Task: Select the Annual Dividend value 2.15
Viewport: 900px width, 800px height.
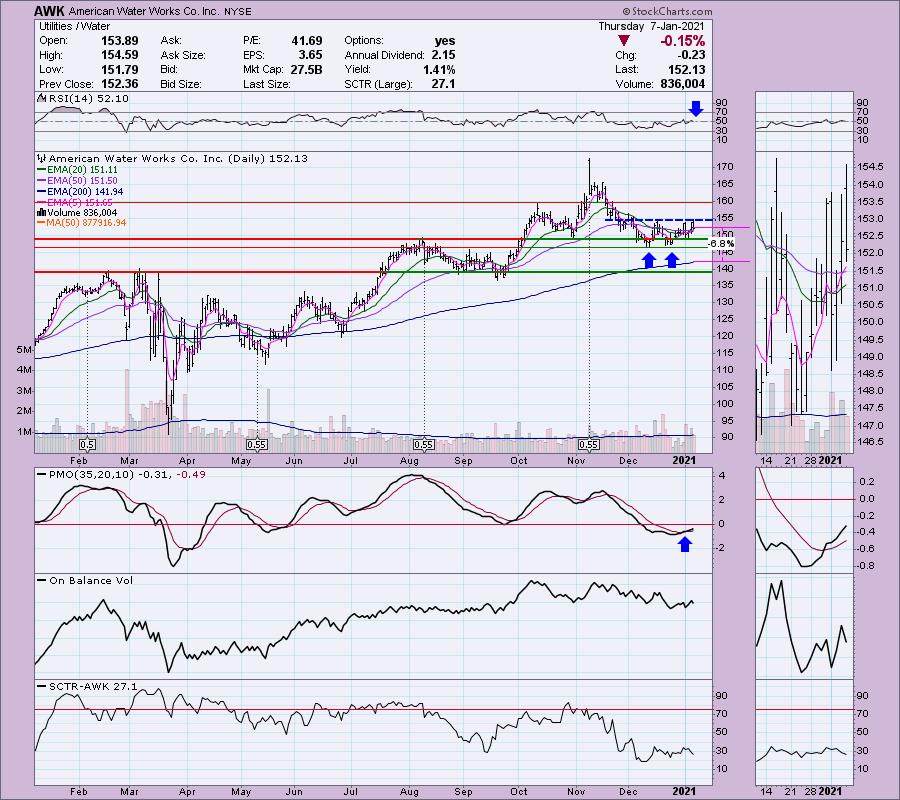Action: (443, 55)
